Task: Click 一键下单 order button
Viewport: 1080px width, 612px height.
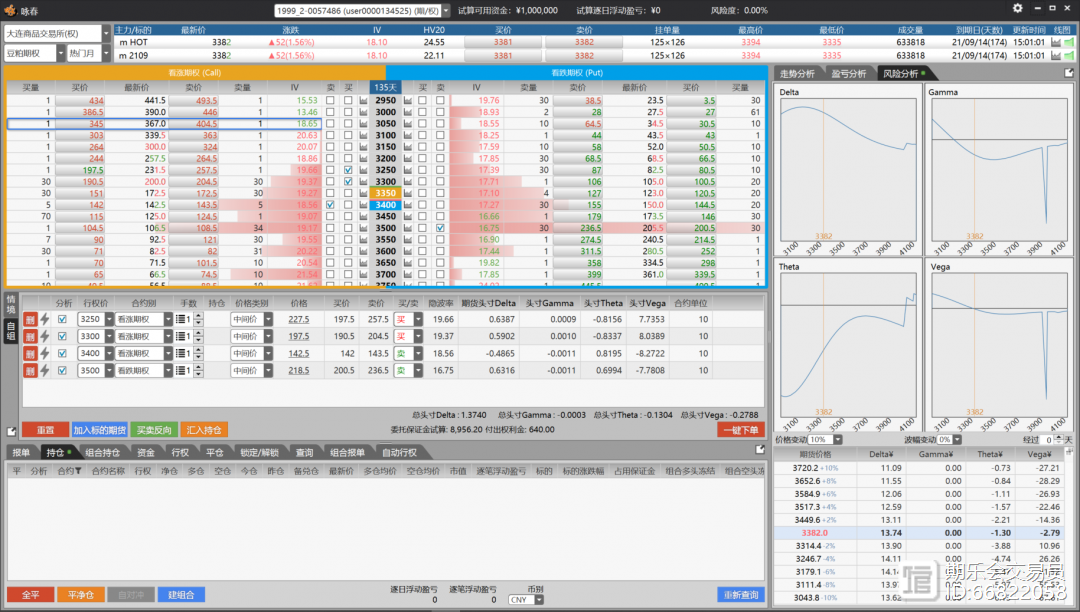Action: tap(741, 430)
